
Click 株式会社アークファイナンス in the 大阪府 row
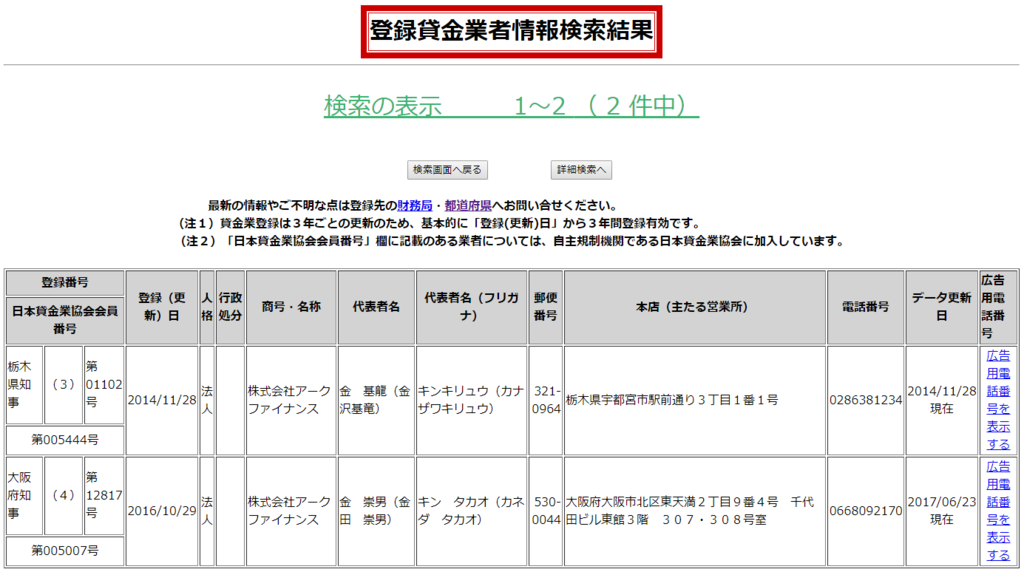[x=291, y=511]
